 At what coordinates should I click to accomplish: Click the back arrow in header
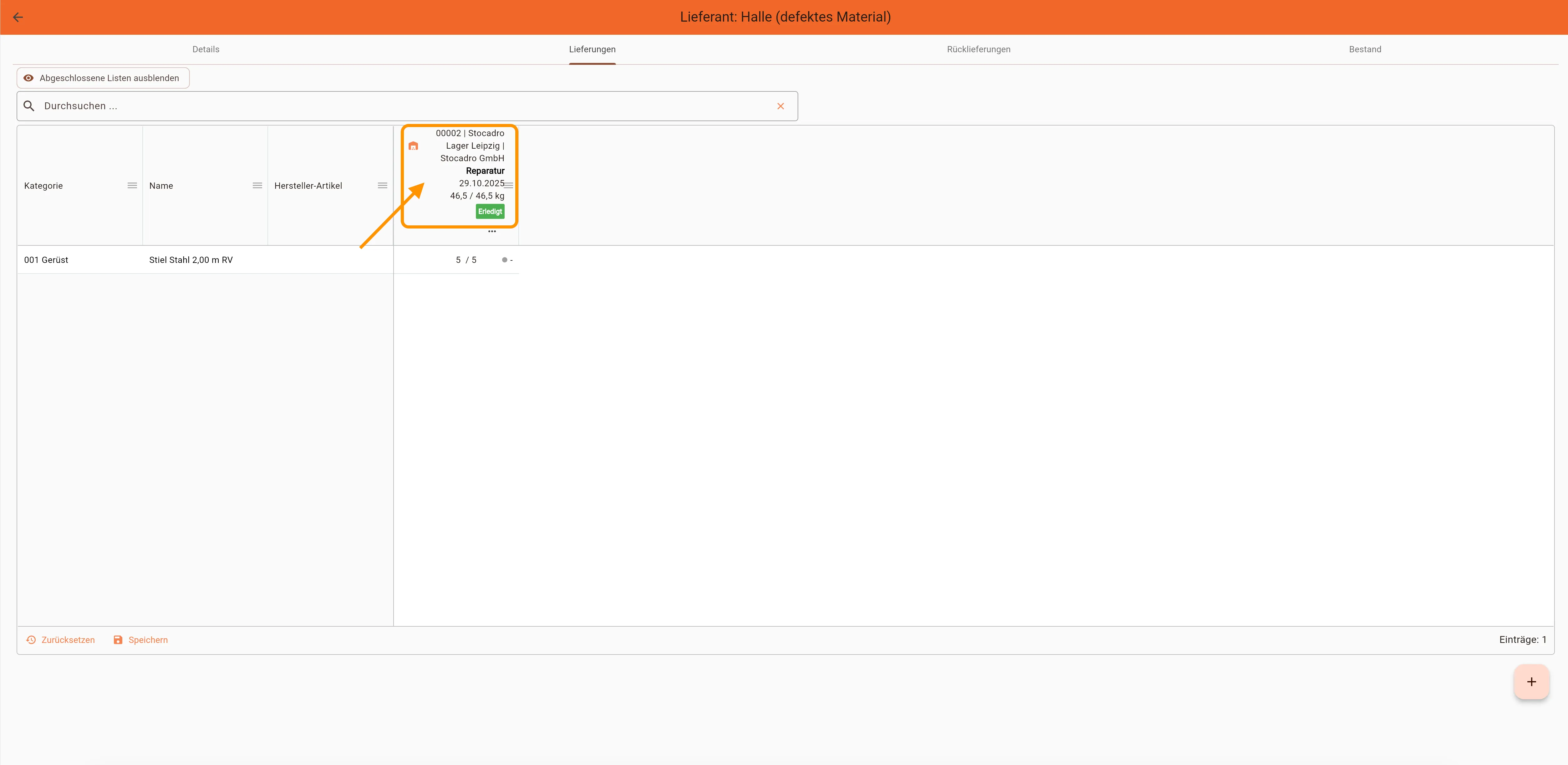pyautogui.click(x=18, y=17)
